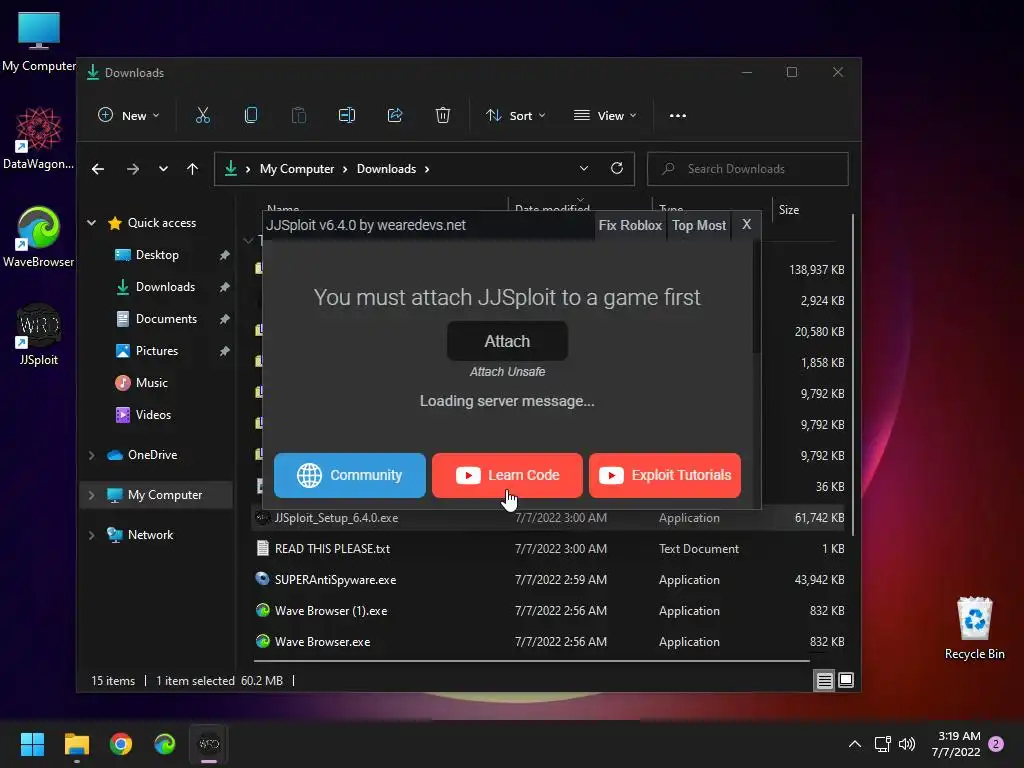Select READ THIS PLEASE.txt file
1024x768 pixels.
548,549
